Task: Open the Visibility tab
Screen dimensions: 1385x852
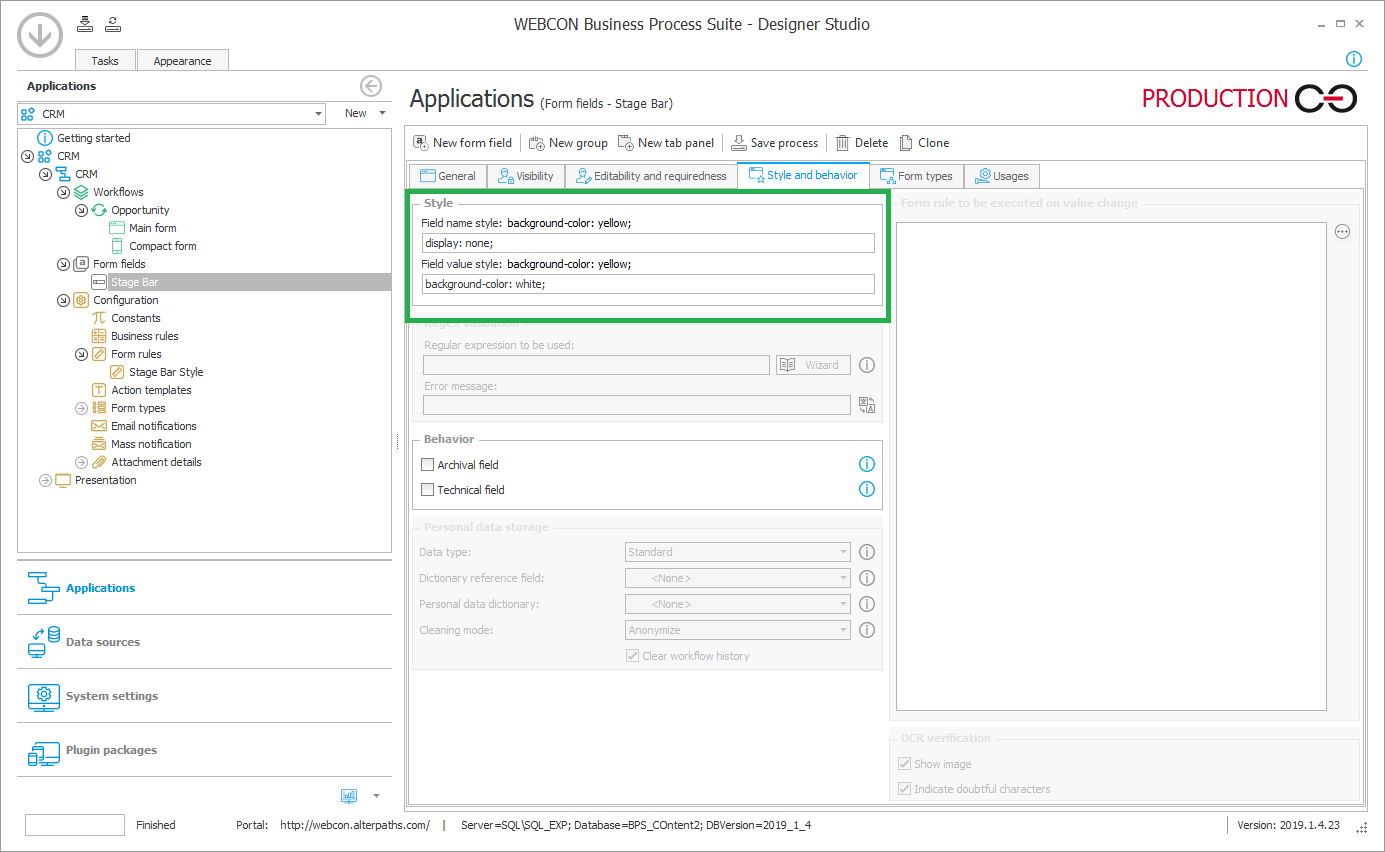Action: pyautogui.click(x=526, y=176)
